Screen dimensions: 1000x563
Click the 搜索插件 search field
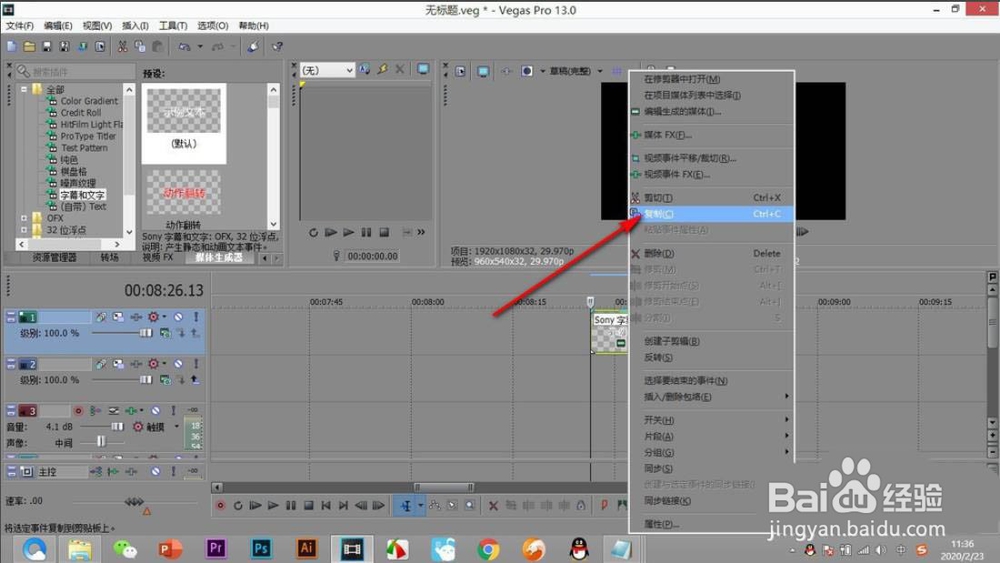[75, 71]
